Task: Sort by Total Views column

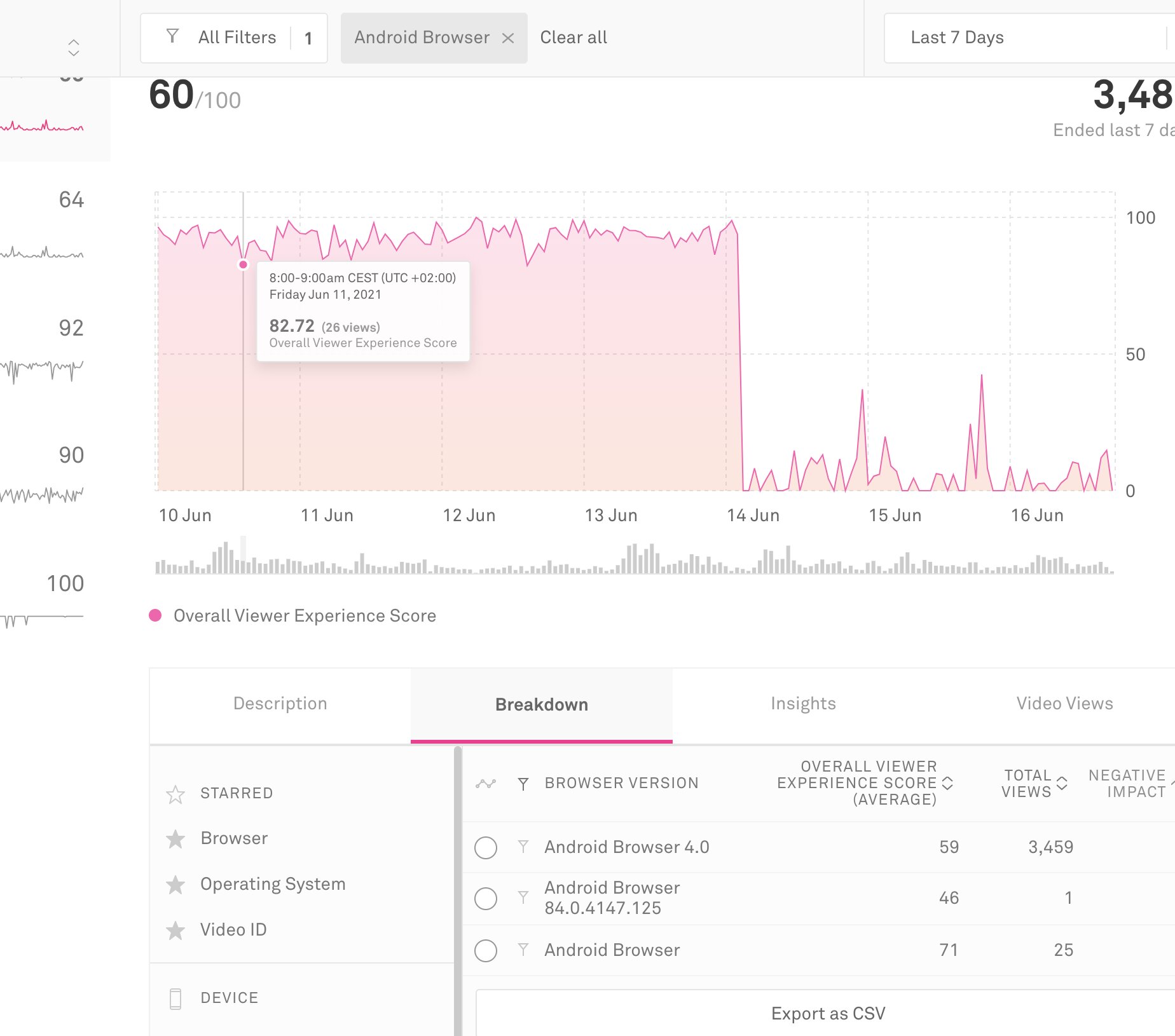Action: (x=1062, y=783)
